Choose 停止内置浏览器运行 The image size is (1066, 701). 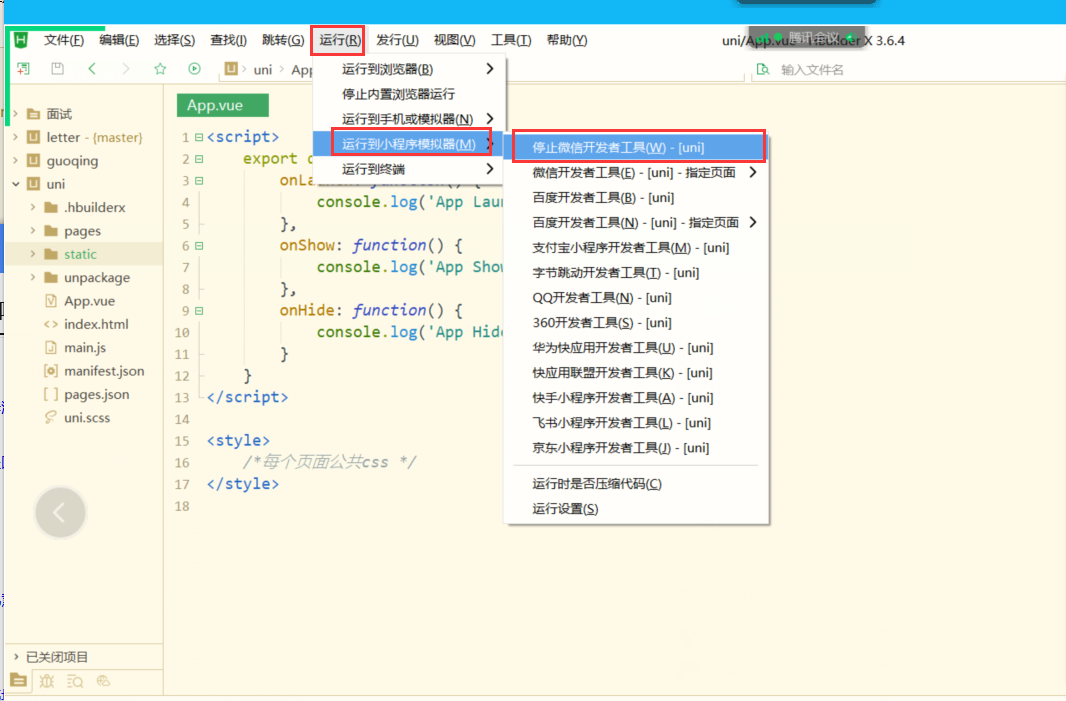[409, 94]
